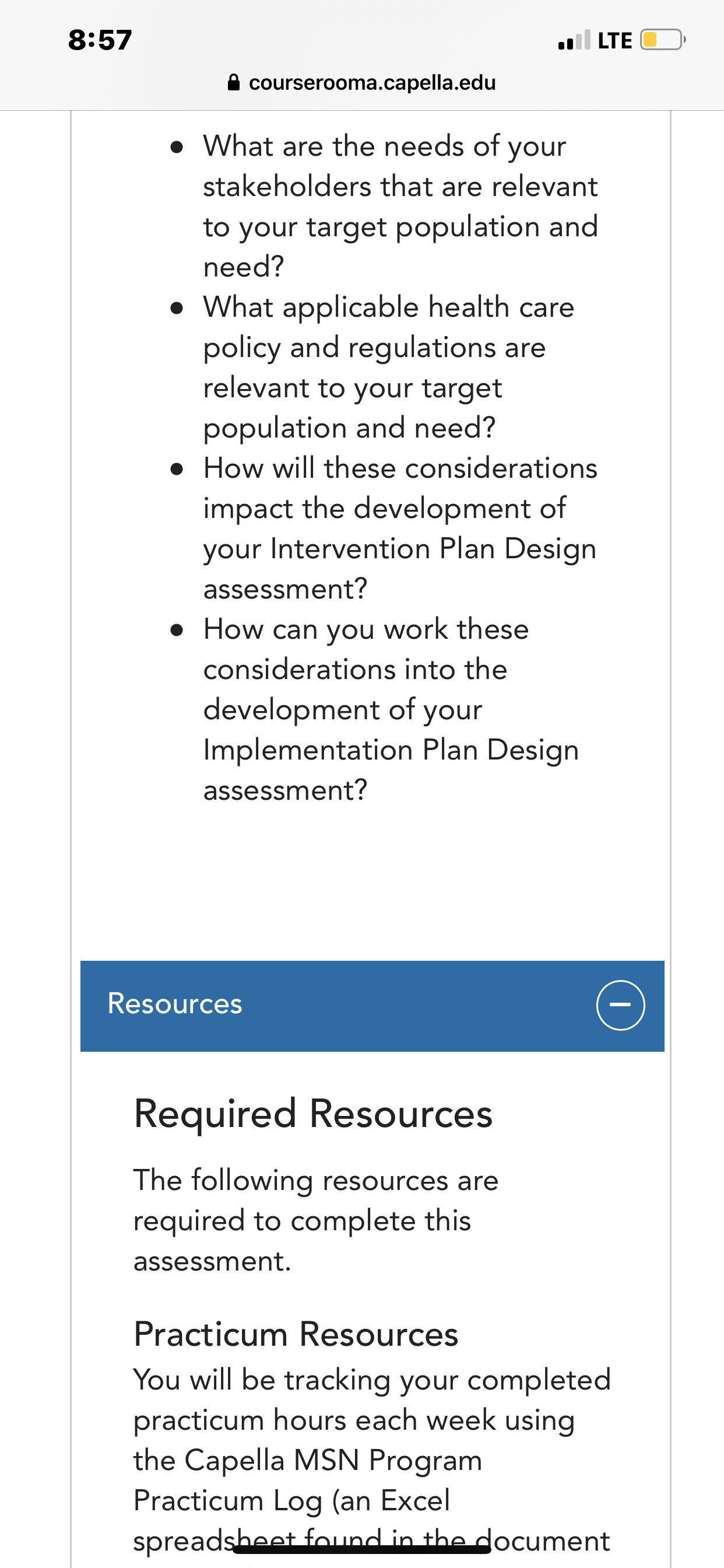Tap the bullet before 'How will these considerations'

[177, 470]
